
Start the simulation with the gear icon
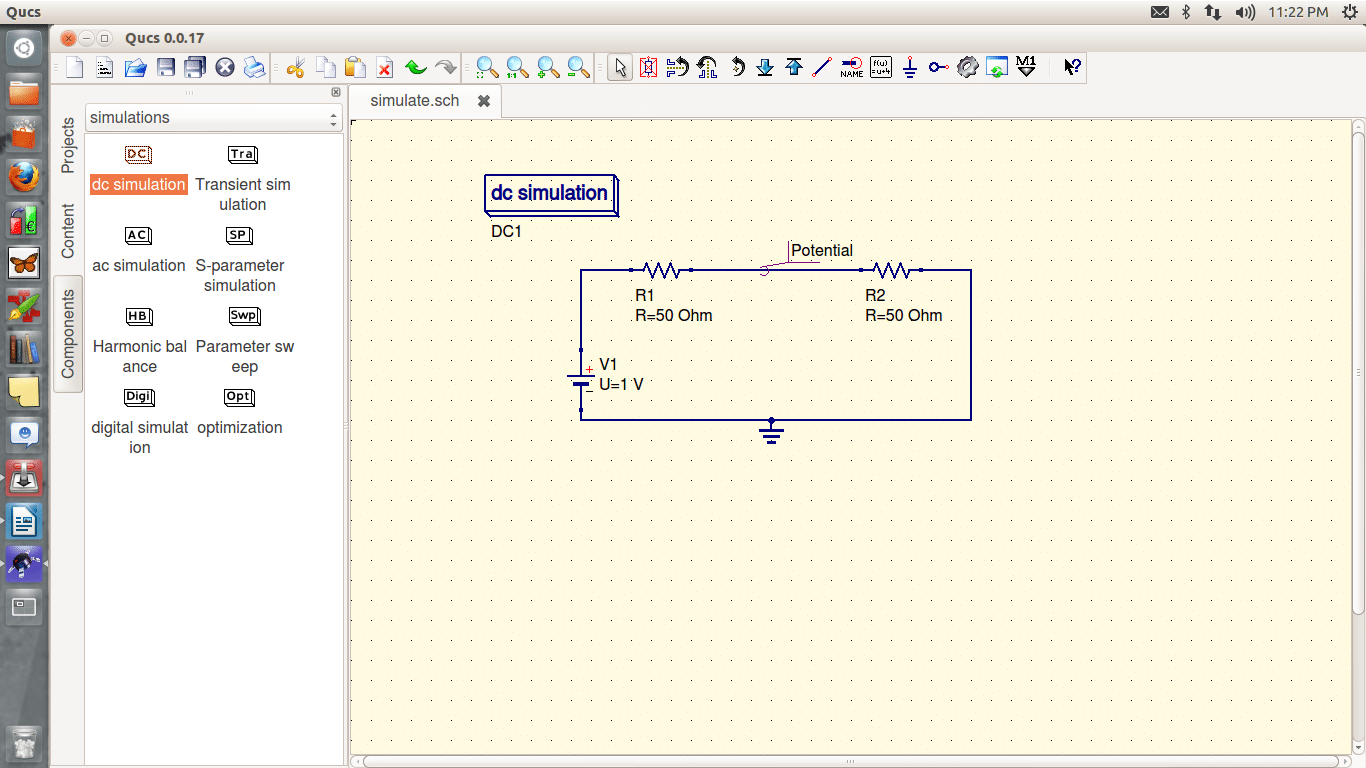(x=966, y=67)
